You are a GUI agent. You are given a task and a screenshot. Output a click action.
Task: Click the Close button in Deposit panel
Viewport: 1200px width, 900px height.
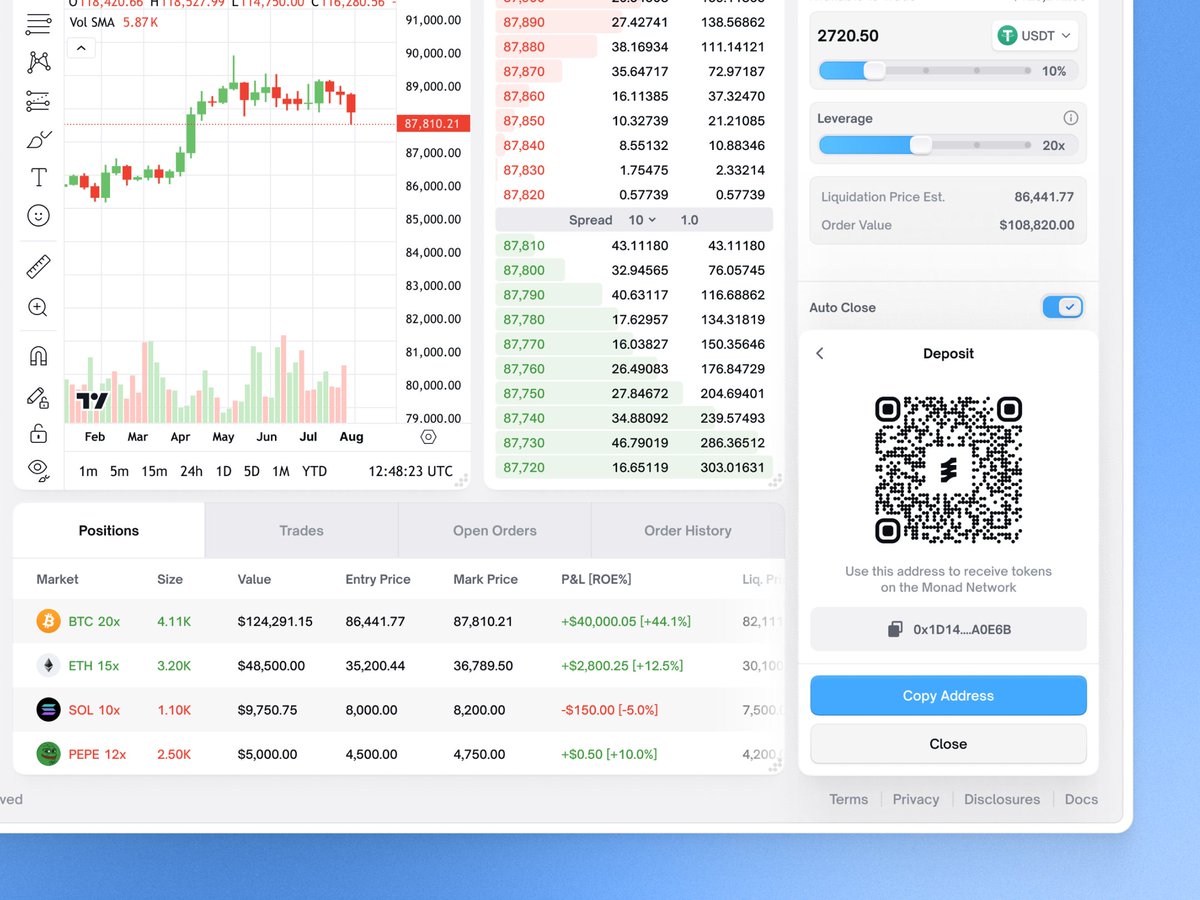948,744
